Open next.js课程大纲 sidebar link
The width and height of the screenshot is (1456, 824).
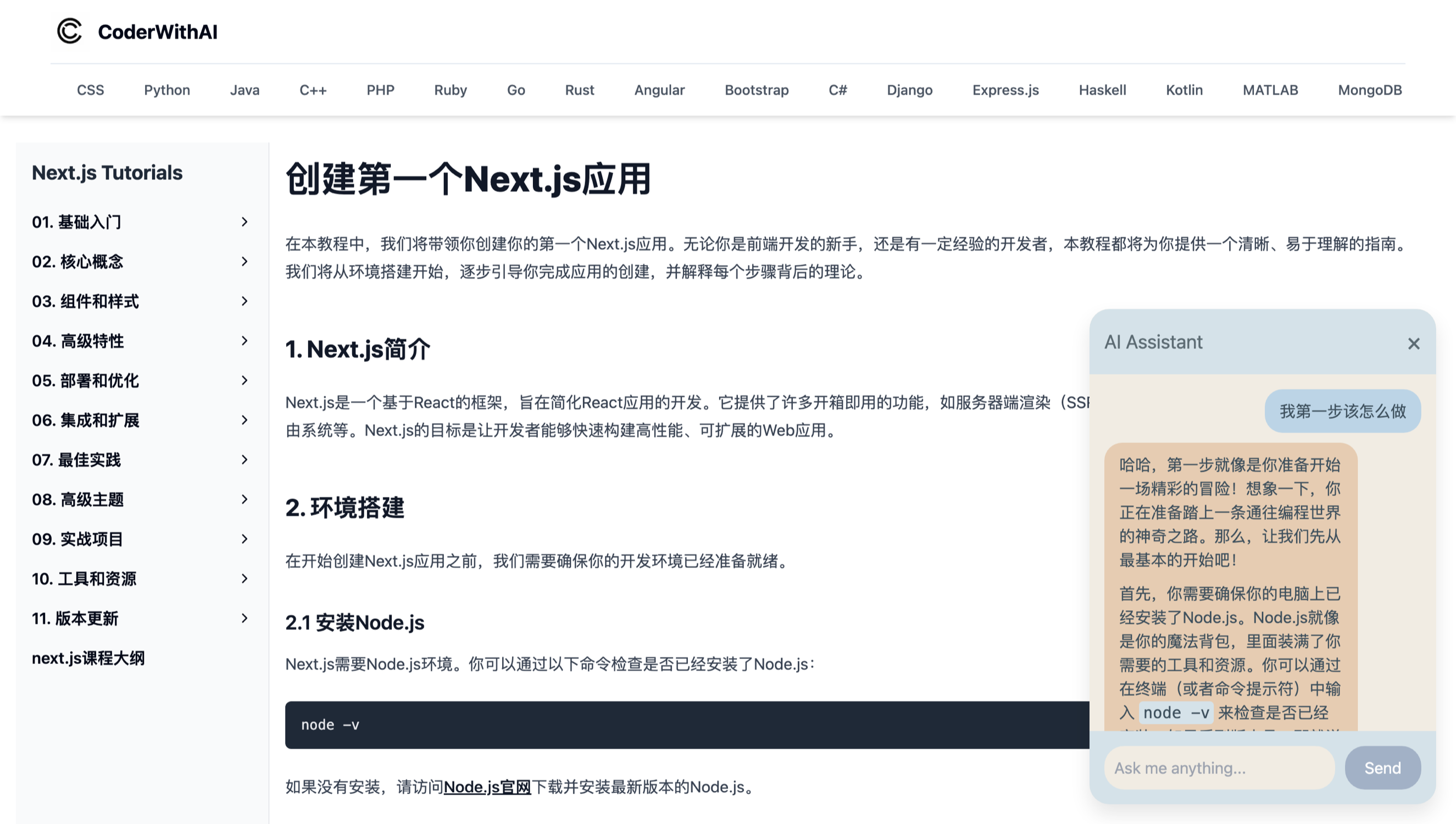(x=88, y=658)
